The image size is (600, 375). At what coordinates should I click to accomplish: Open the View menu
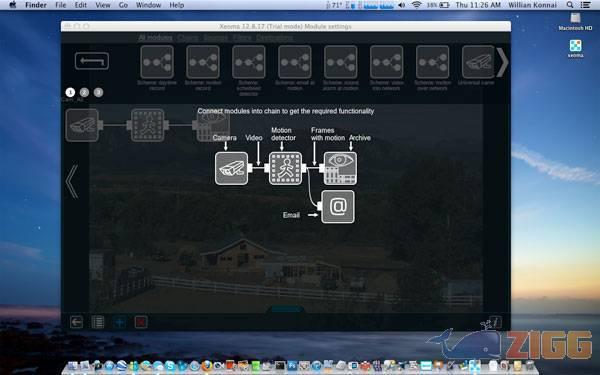click(x=103, y=5)
